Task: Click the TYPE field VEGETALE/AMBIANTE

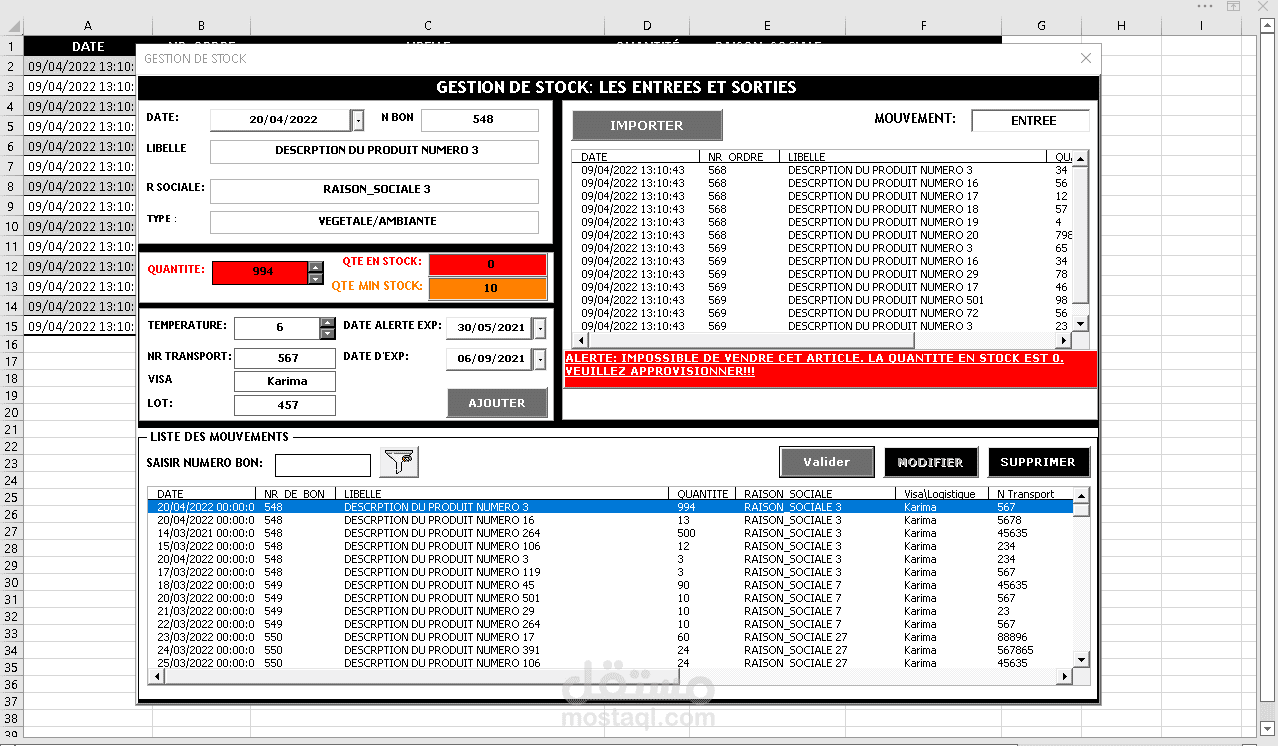Action: tap(374, 222)
